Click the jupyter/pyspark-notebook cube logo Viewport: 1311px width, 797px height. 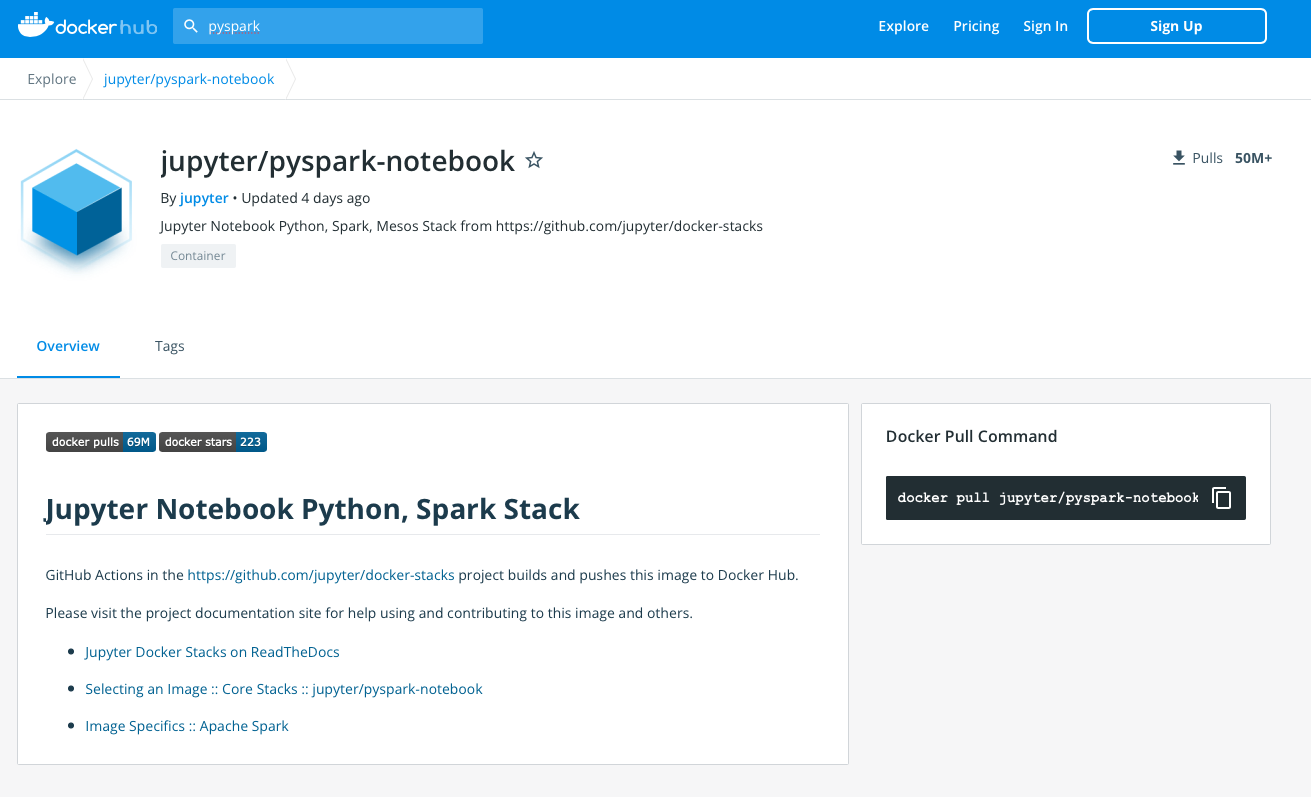75,210
